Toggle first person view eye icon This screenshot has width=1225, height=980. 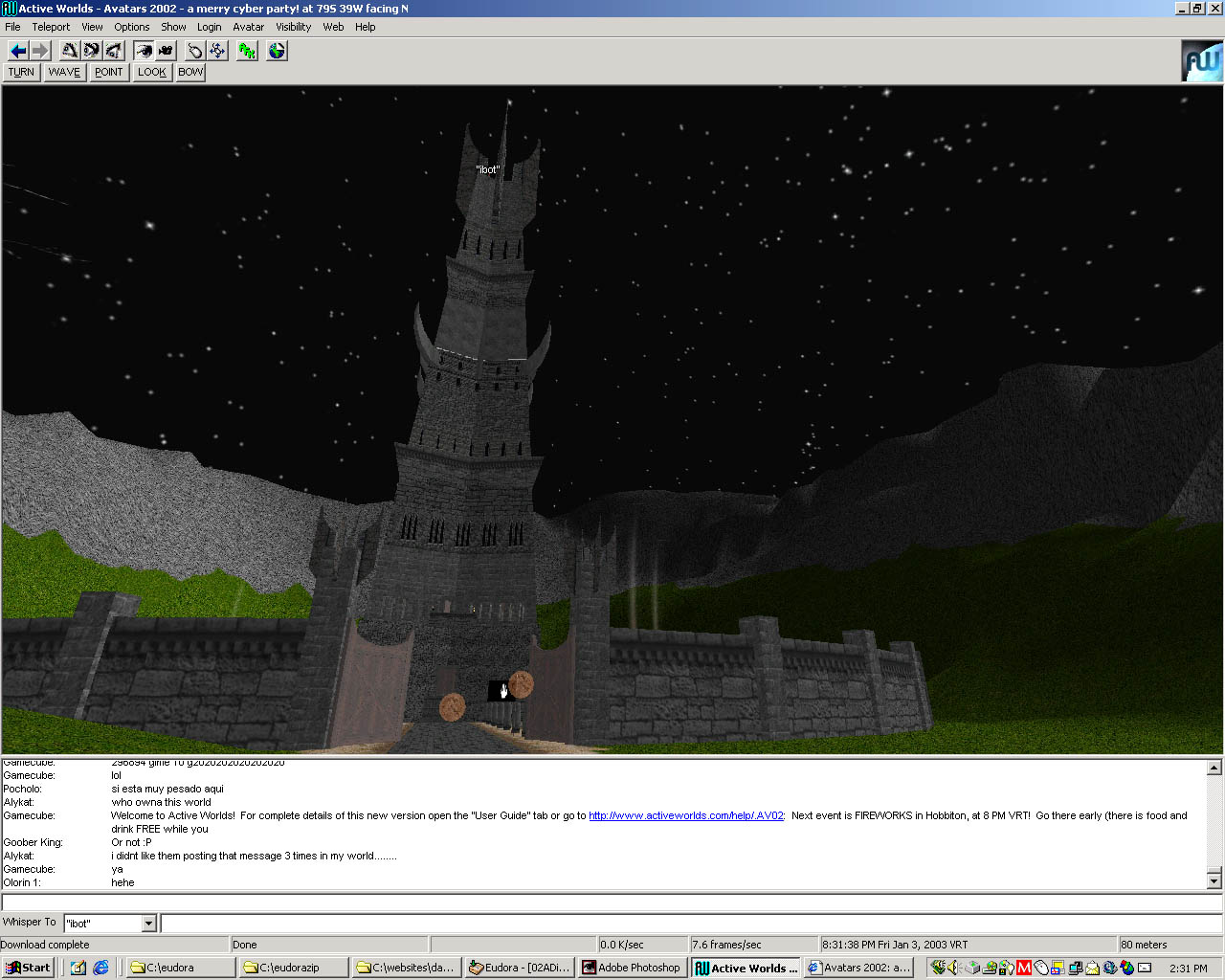point(143,51)
